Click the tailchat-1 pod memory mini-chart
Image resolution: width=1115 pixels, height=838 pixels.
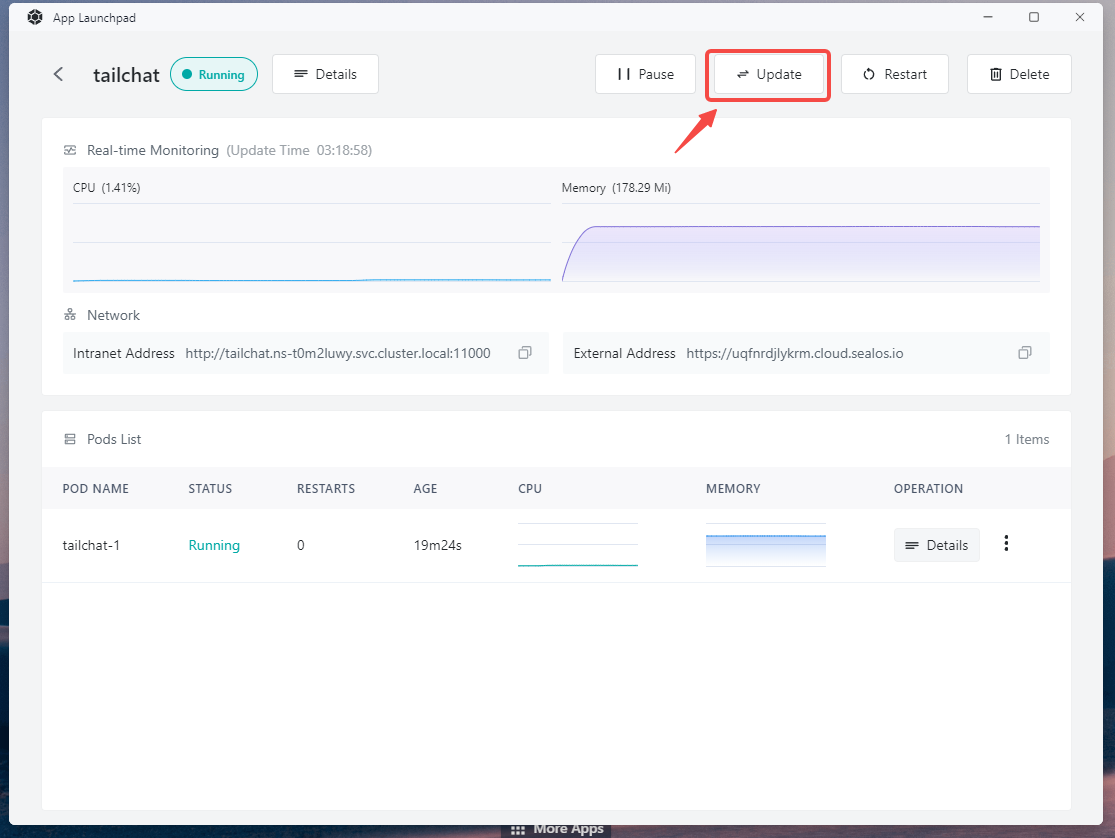765,545
